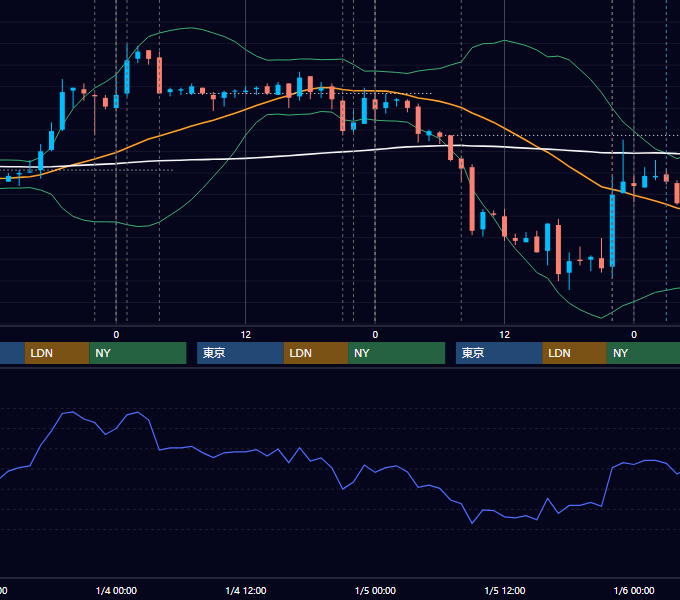Click the 1/6 00:00 time axis label

click(x=634, y=590)
